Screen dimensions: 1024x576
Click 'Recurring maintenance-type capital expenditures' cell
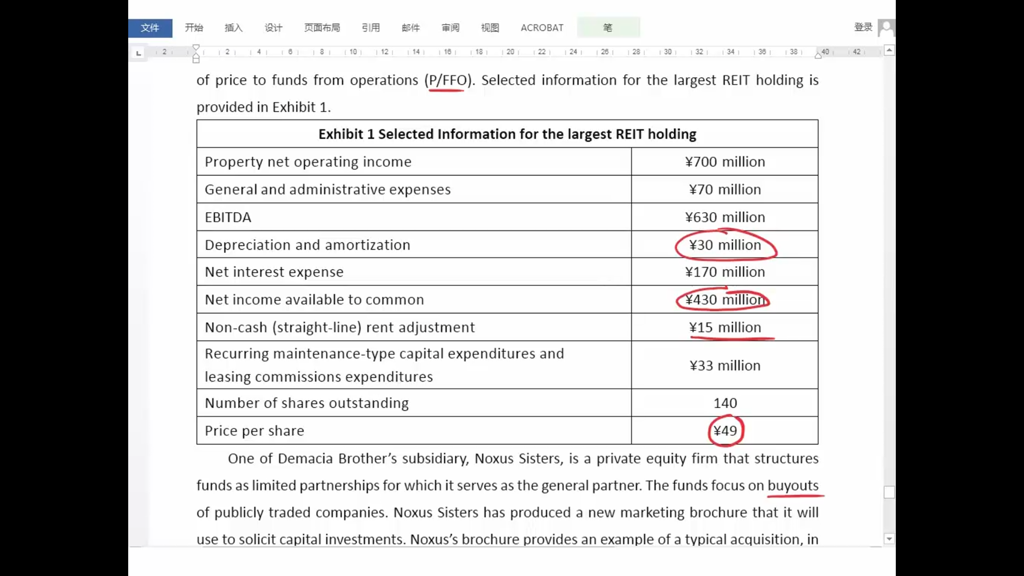click(414, 365)
